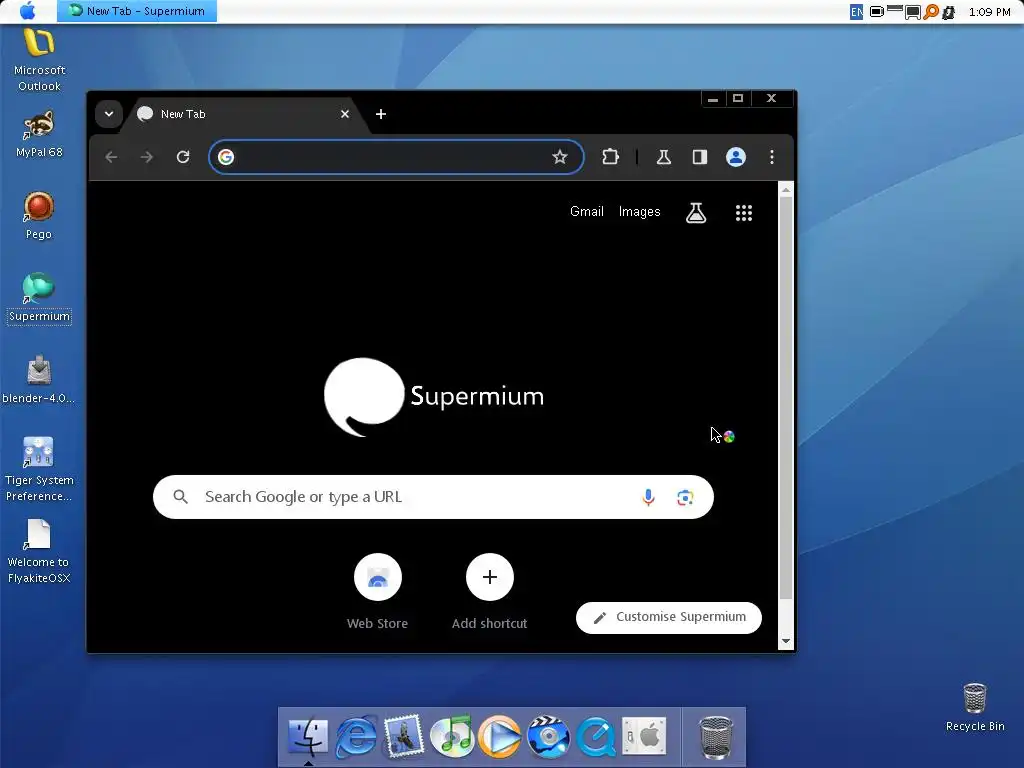Open System Preferences dock icon
Image resolution: width=1024 pixels, height=768 pixels.
[x=644, y=736]
